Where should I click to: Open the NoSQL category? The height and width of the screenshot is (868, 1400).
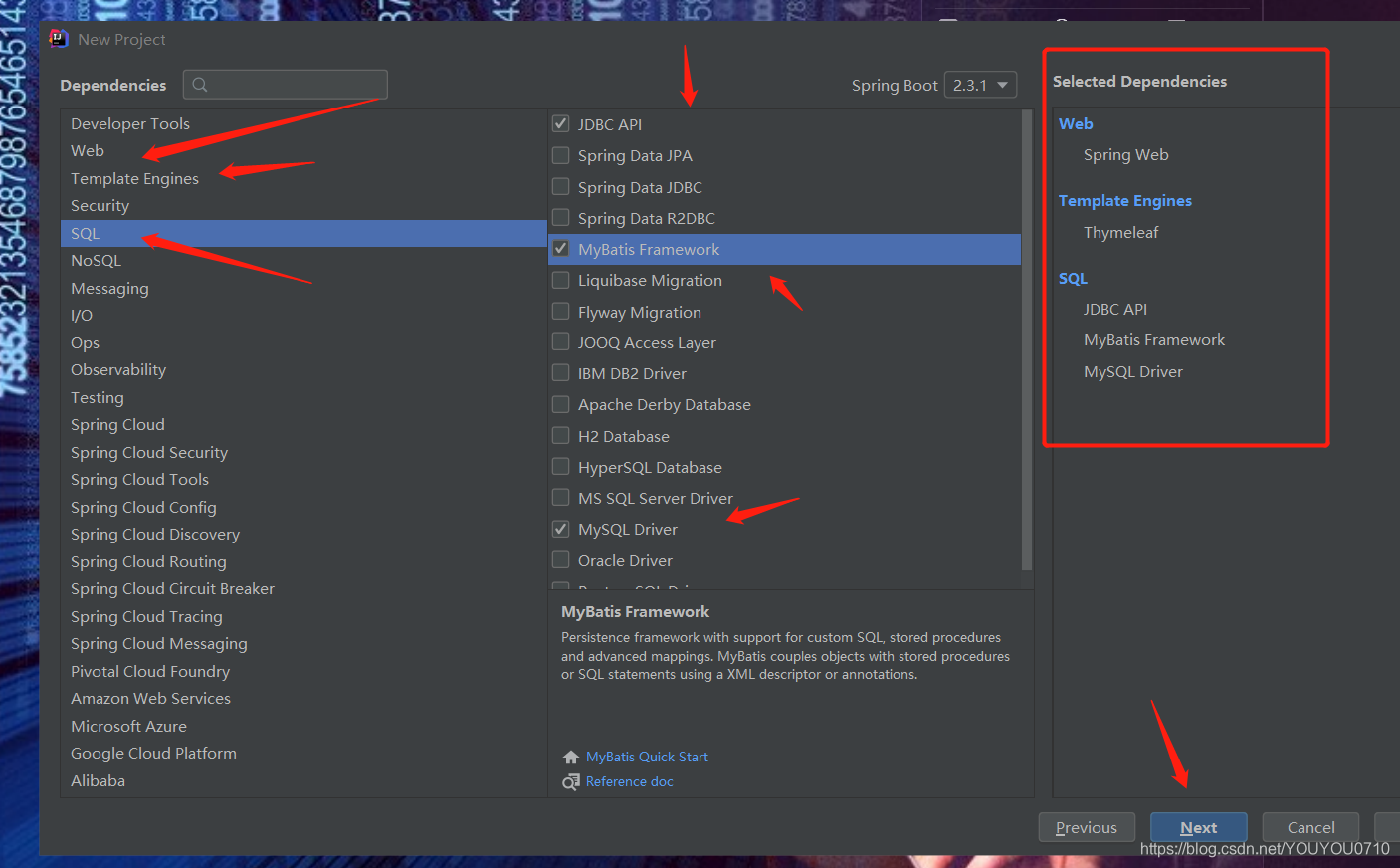tap(303, 261)
